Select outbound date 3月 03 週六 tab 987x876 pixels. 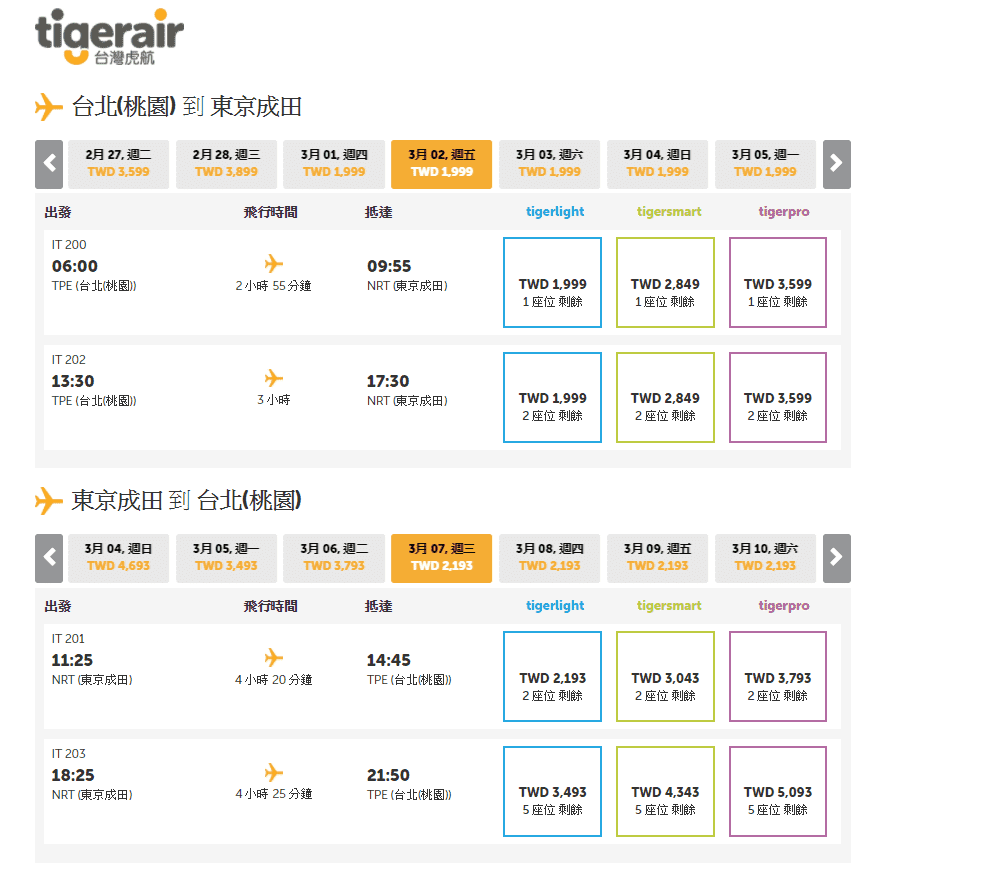pos(550,164)
